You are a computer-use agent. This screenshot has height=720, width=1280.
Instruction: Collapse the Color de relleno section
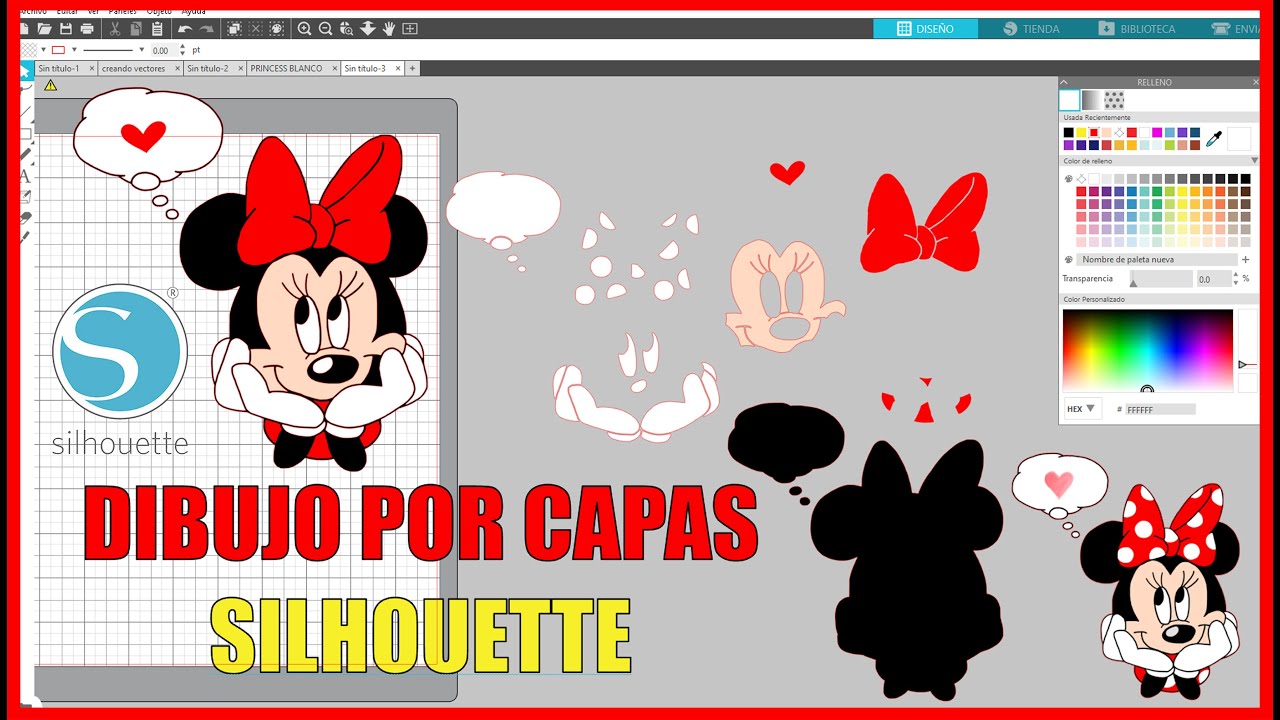(x=1254, y=160)
